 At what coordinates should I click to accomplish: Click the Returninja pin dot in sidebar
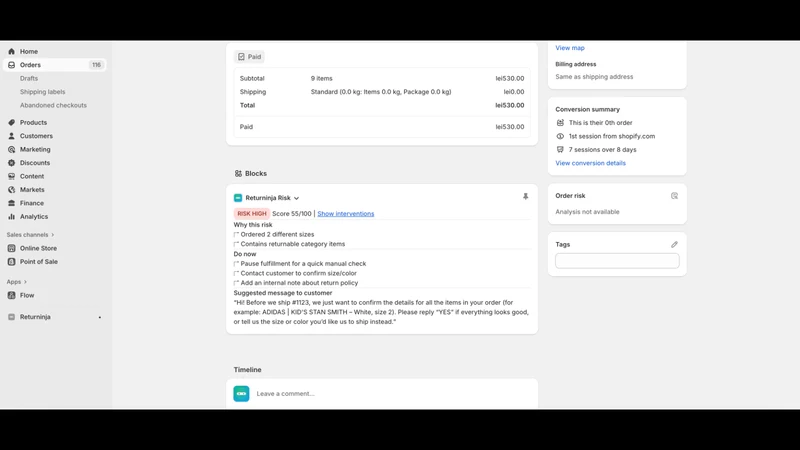click(x=99, y=317)
